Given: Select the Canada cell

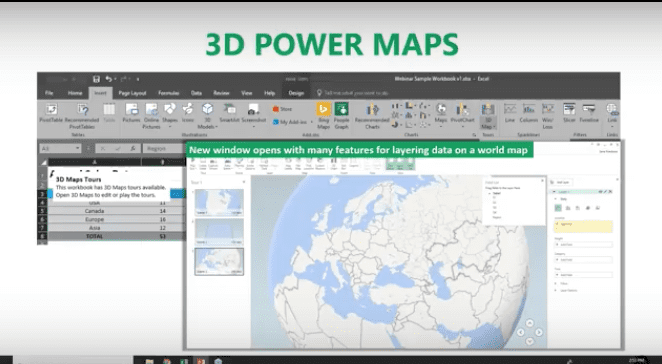Looking at the screenshot, I should (95, 211).
